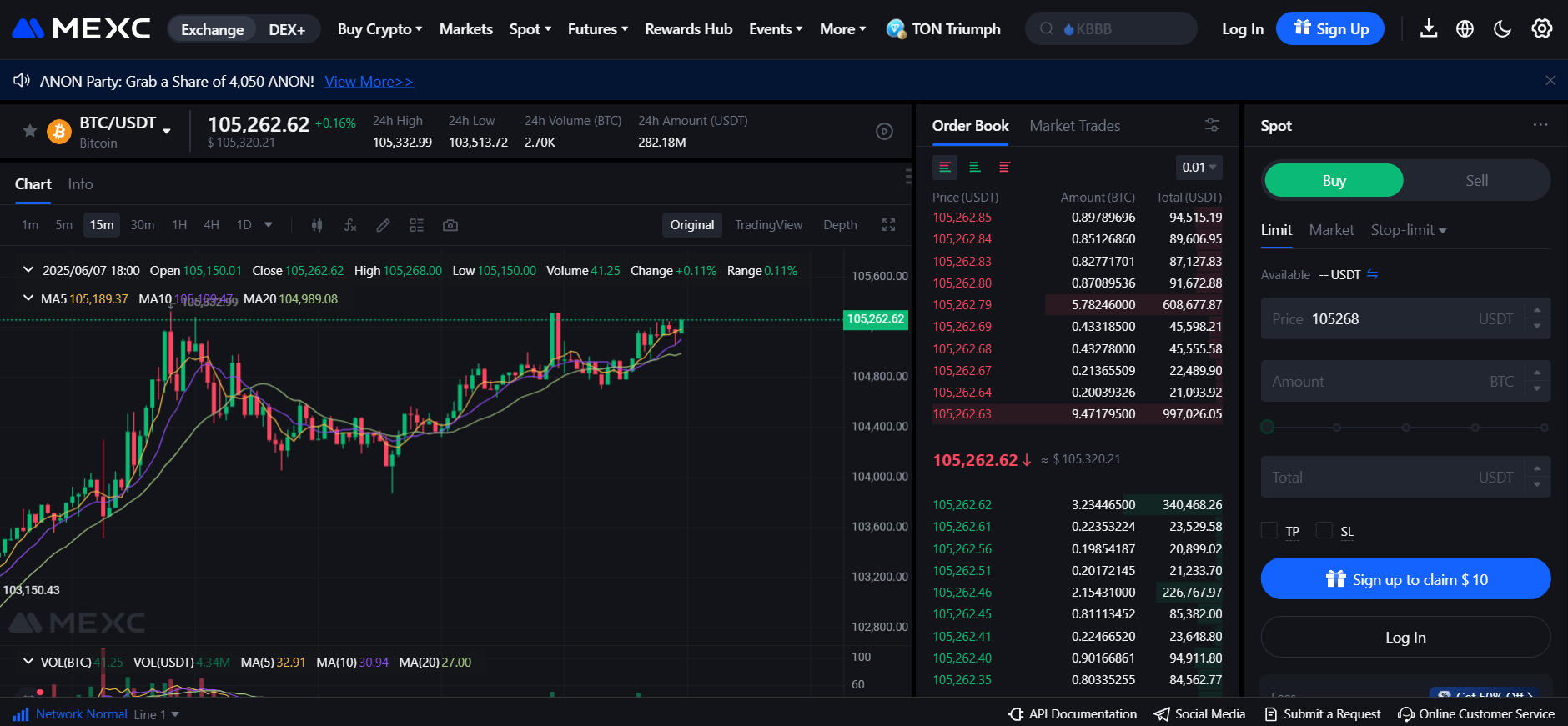Take chart screenshot with camera icon

point(450,225)
